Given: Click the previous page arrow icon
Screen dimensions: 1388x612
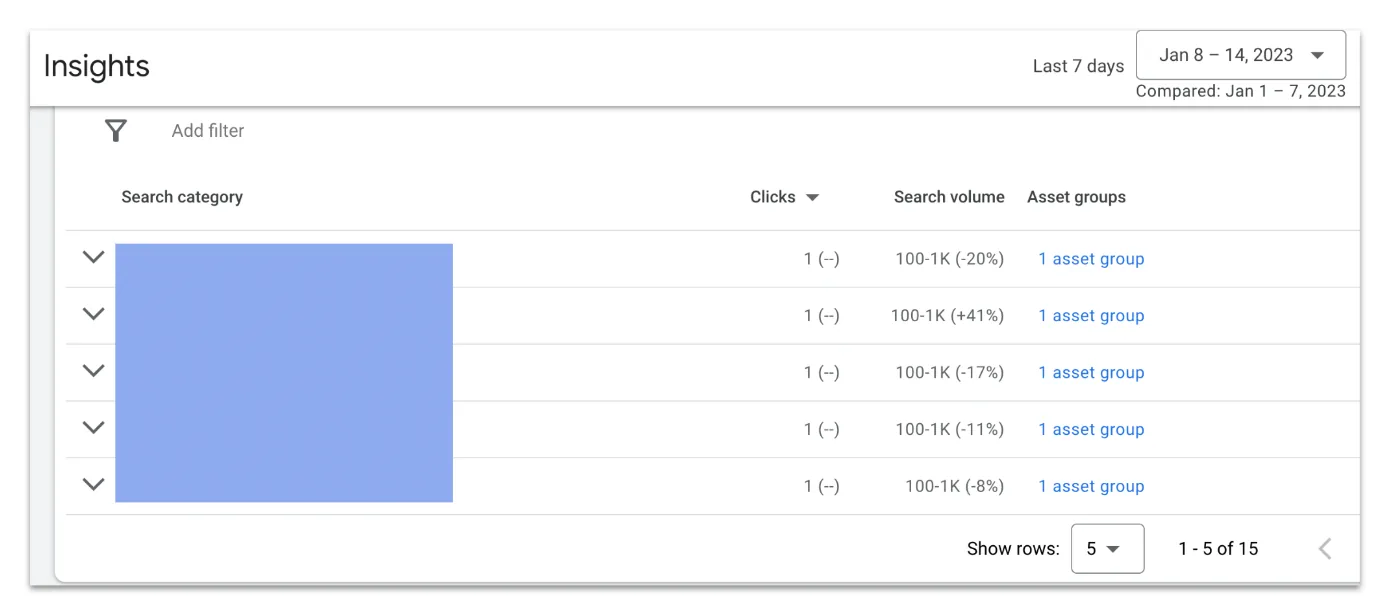Looking at the screenshot, I should 1325,548.
